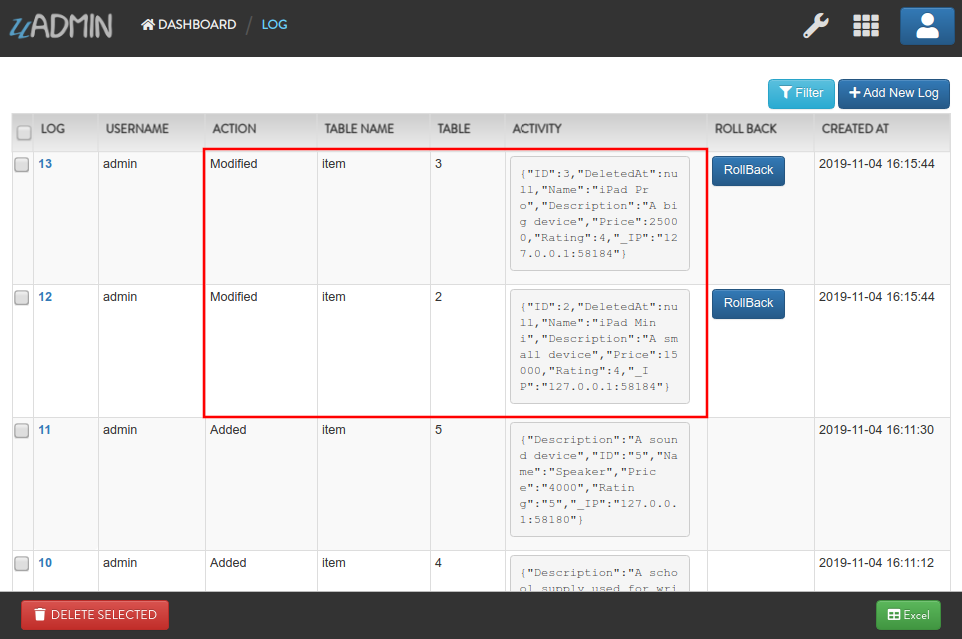Viewport: 962px width, 639px height.
Task: Click DELETE SELECTED button
Action: tap(95, 615)
